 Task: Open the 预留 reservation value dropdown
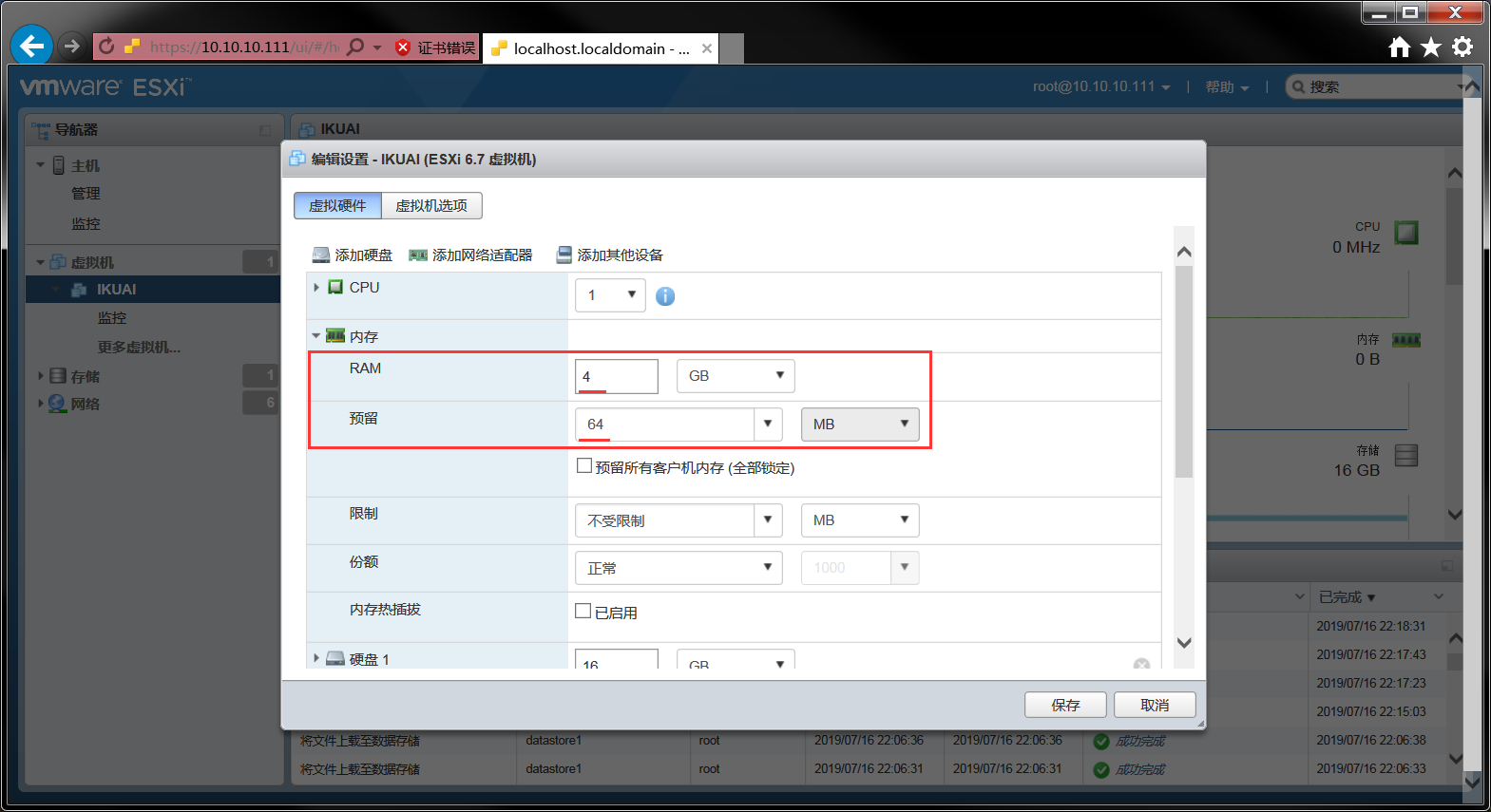pyautogui.click(x=768, y=425)
